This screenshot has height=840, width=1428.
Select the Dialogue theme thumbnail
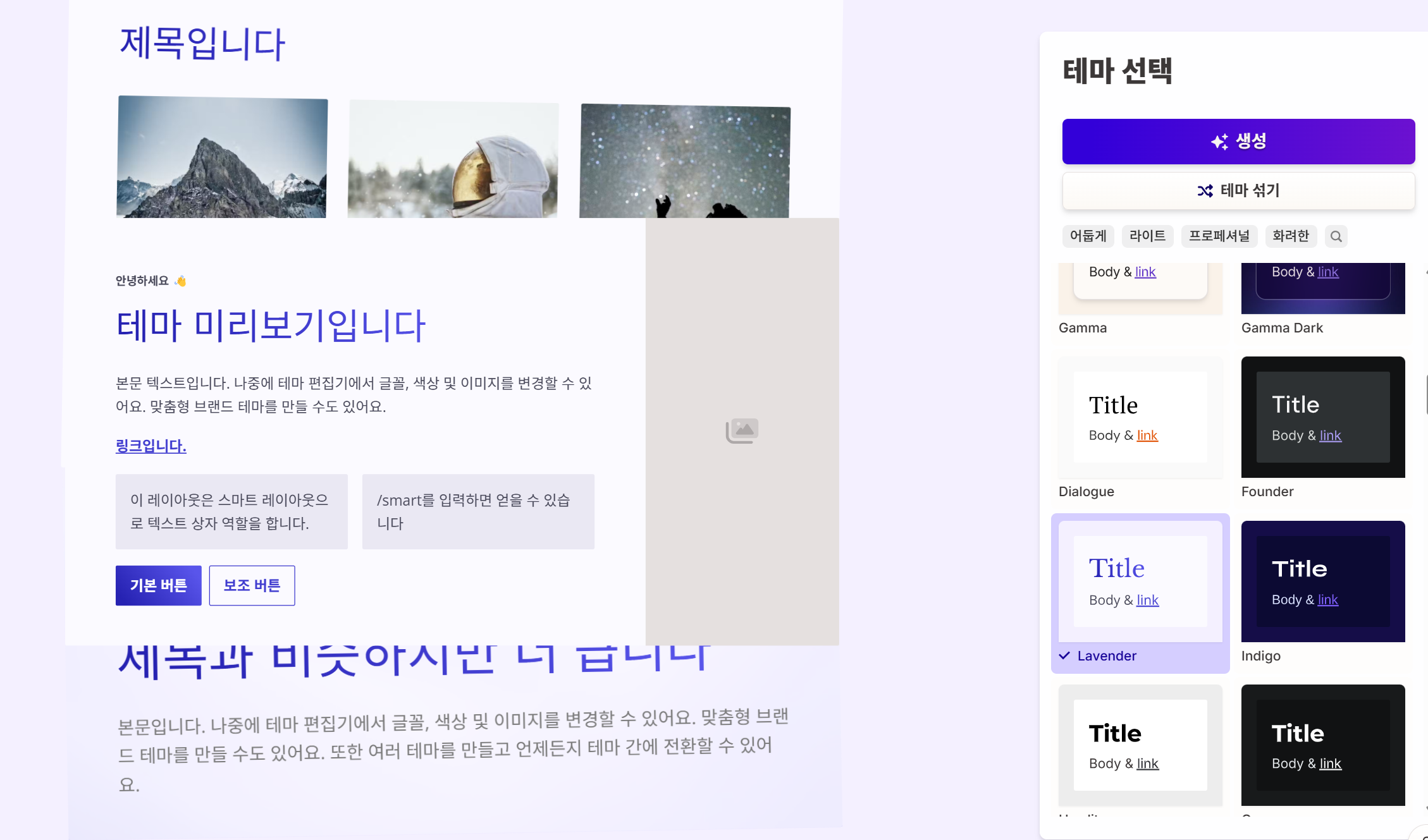[1140, 417]
